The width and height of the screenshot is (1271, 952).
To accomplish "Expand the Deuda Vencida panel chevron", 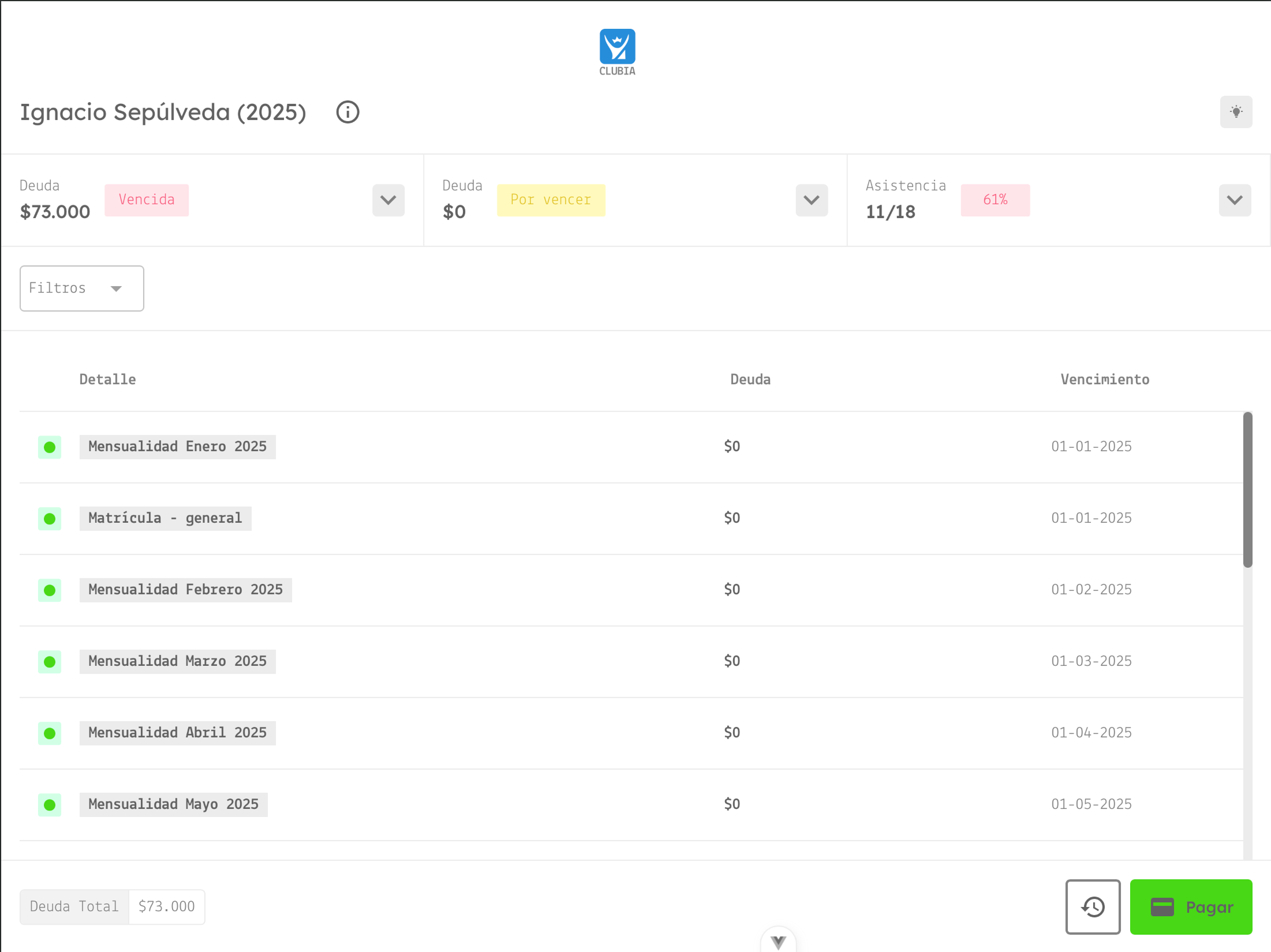I will pyautogui.click(x=388, y=200).
